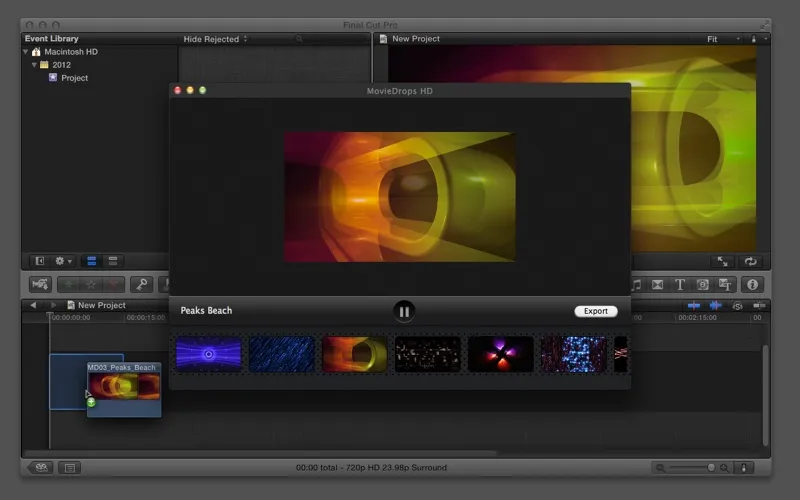Image resolution: width=800 pixels, height=500 pixels.
Task: Switch browser to list view
Action: tap(113, 261)
